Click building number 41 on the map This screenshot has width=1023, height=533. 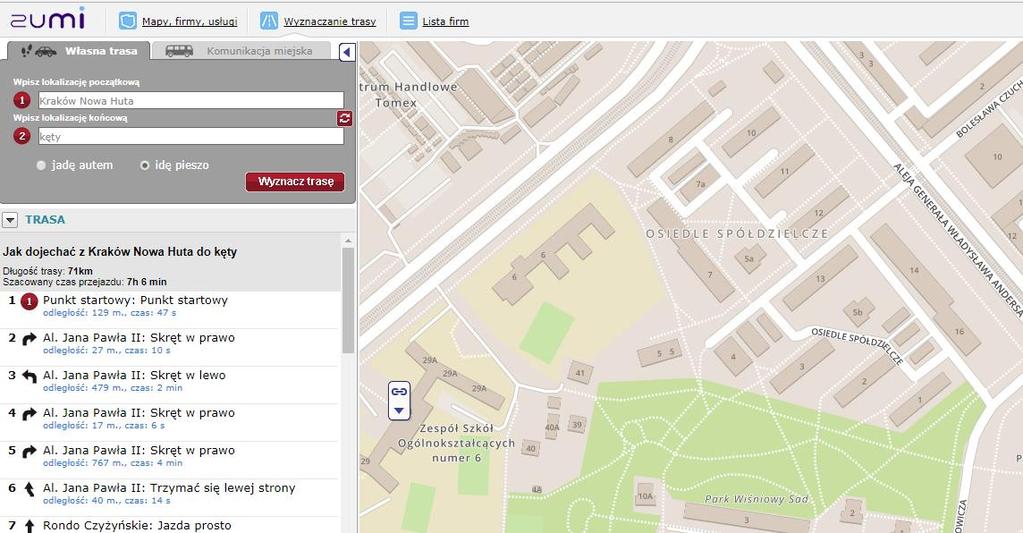point(580,373)
